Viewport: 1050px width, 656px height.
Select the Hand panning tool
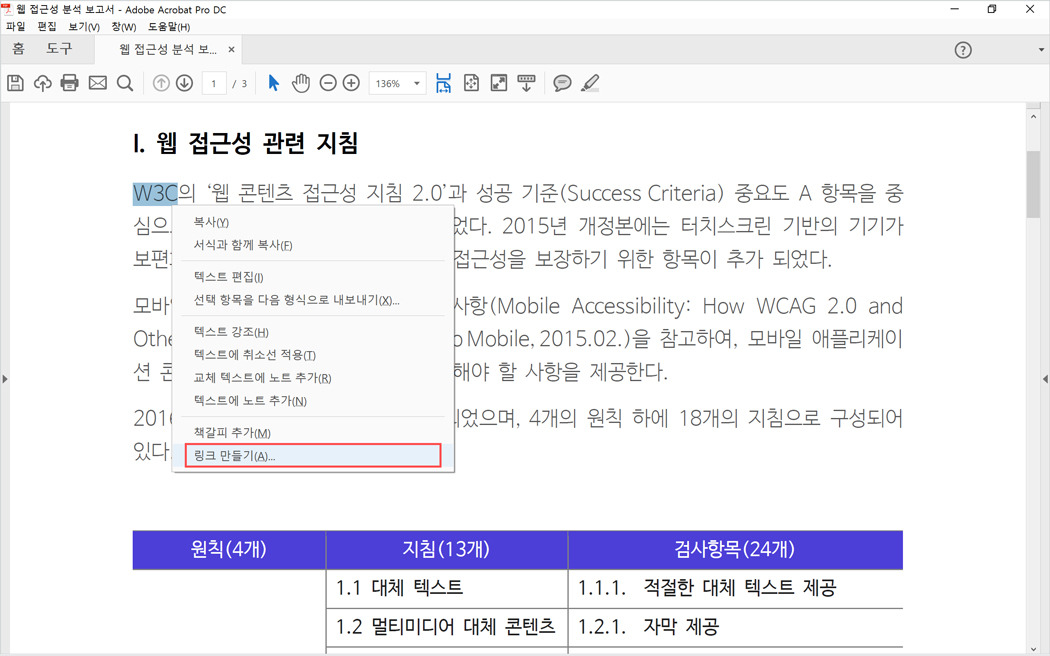click(301, 83)
